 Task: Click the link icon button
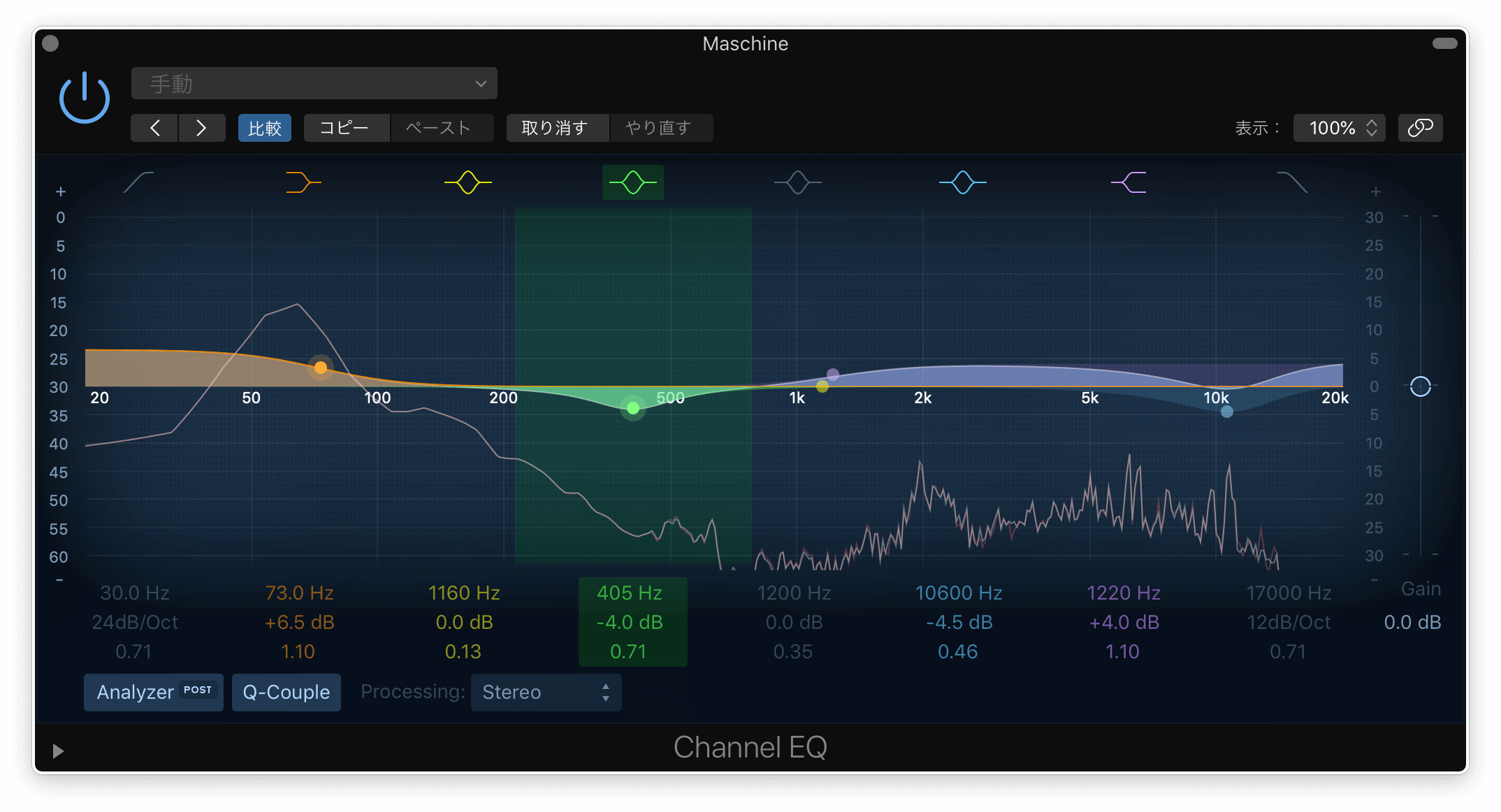(x=1420, y=128)
